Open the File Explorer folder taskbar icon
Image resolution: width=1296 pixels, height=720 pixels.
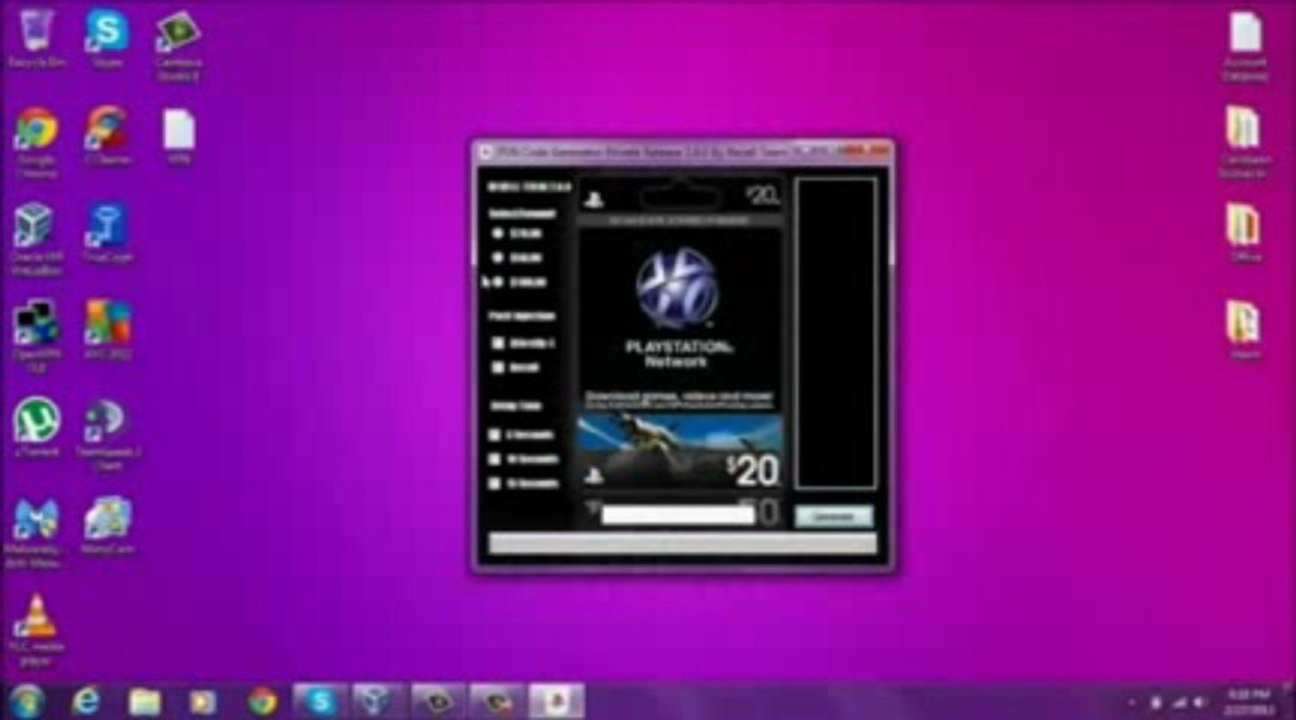point(145,701)
